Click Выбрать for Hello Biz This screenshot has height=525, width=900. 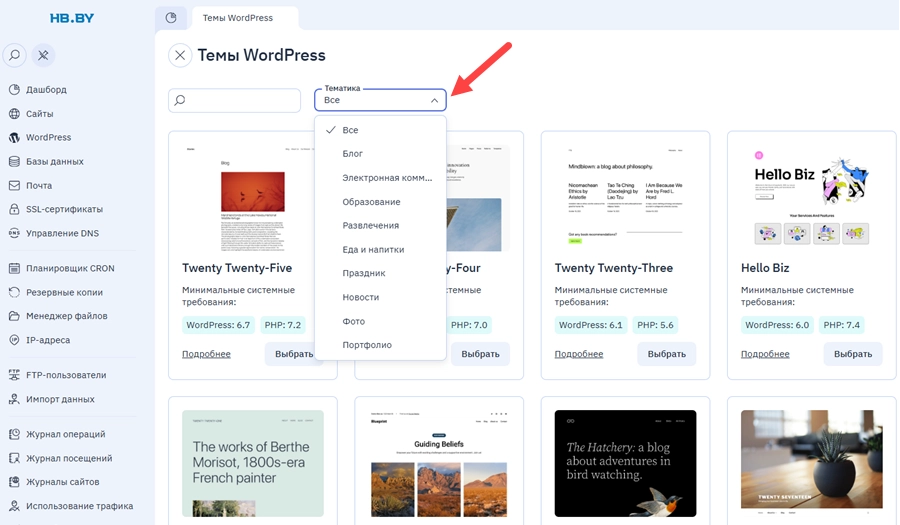pyautogui.click(x=853, y=354)
